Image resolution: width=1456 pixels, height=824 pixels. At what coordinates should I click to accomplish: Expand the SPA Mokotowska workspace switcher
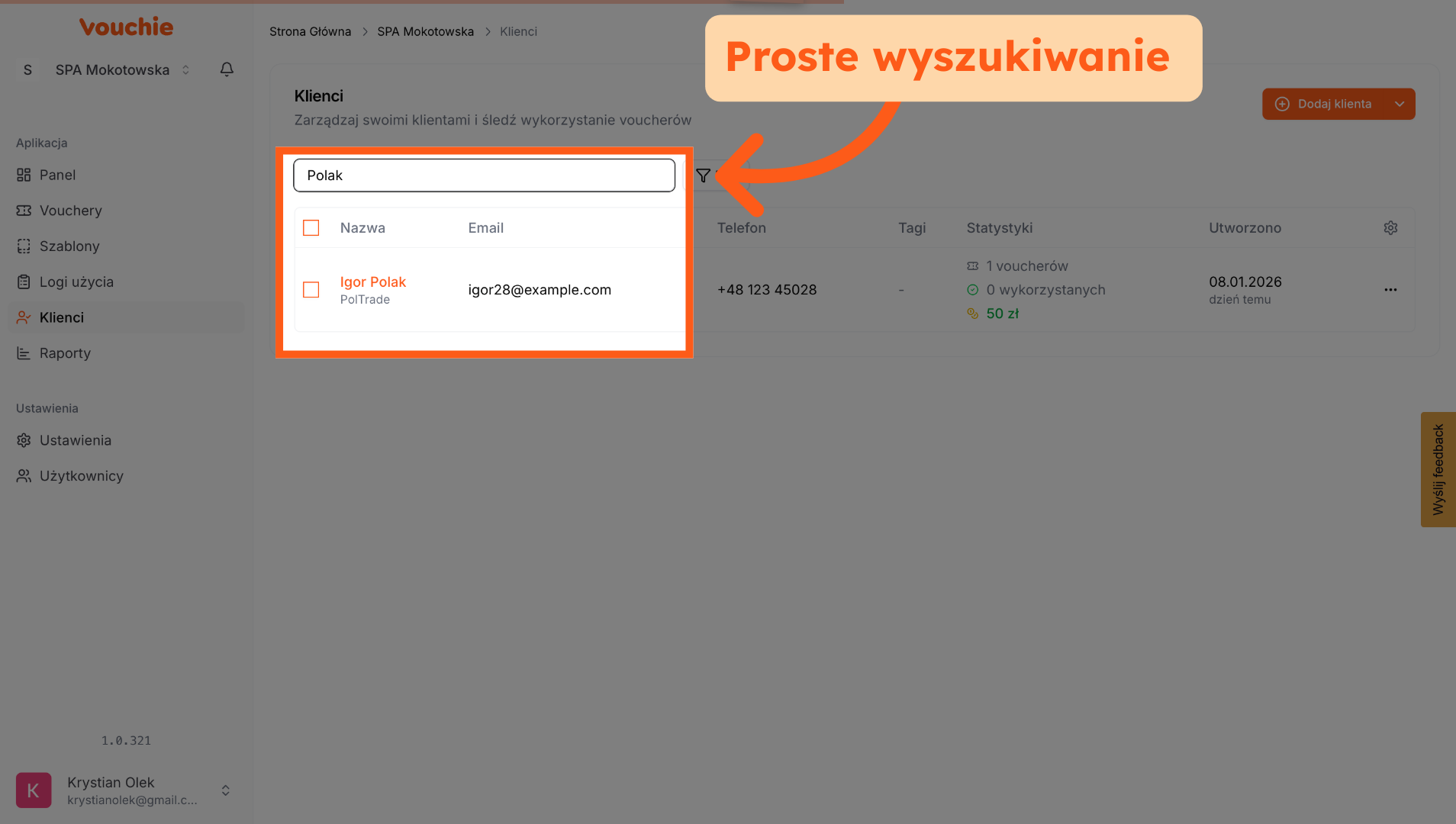point(185,70)
